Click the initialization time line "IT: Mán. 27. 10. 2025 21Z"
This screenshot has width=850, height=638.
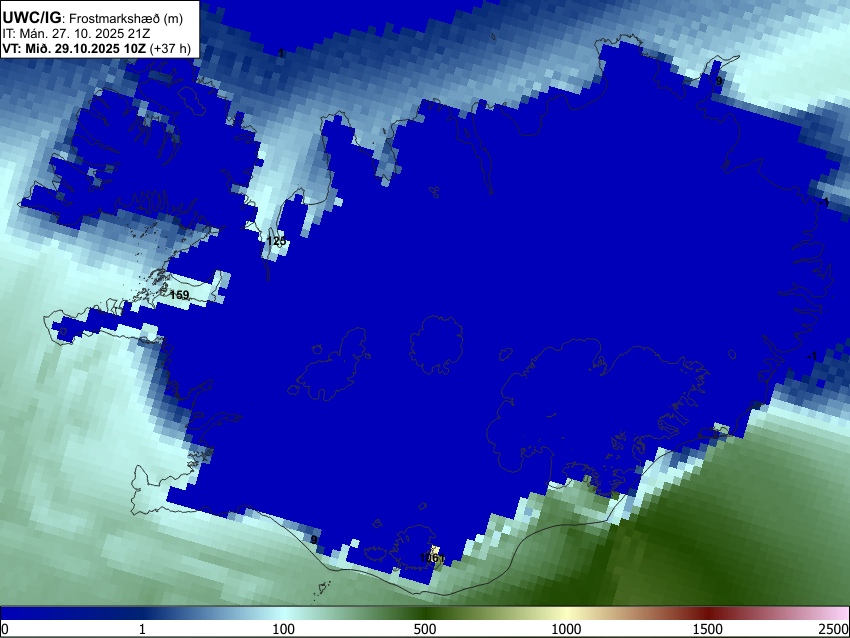click(76, 34)
